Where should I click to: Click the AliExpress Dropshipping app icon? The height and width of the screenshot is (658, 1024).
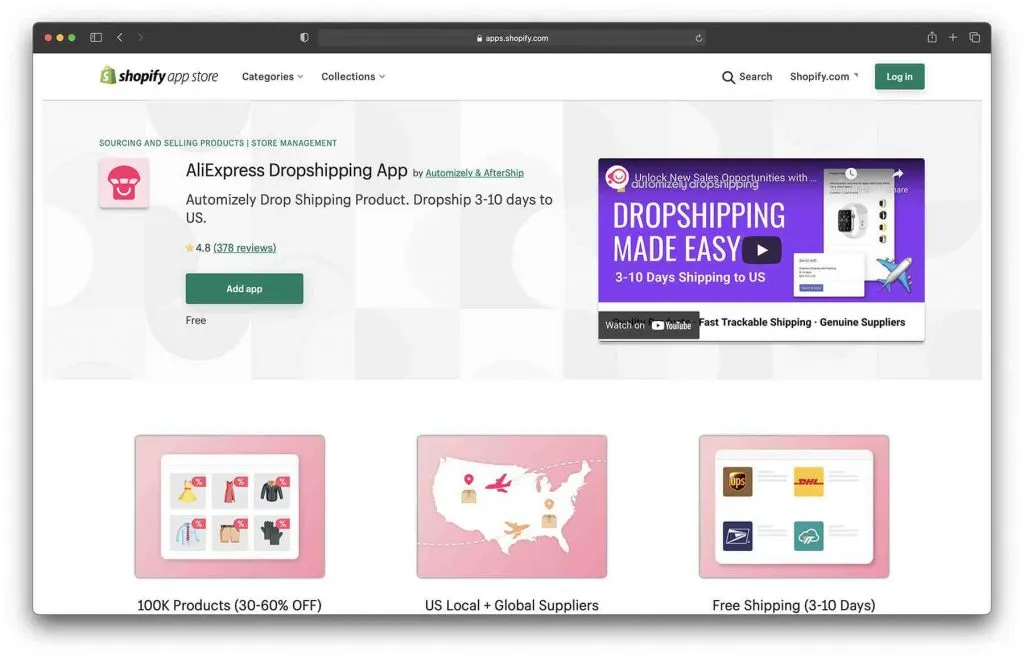124,183
